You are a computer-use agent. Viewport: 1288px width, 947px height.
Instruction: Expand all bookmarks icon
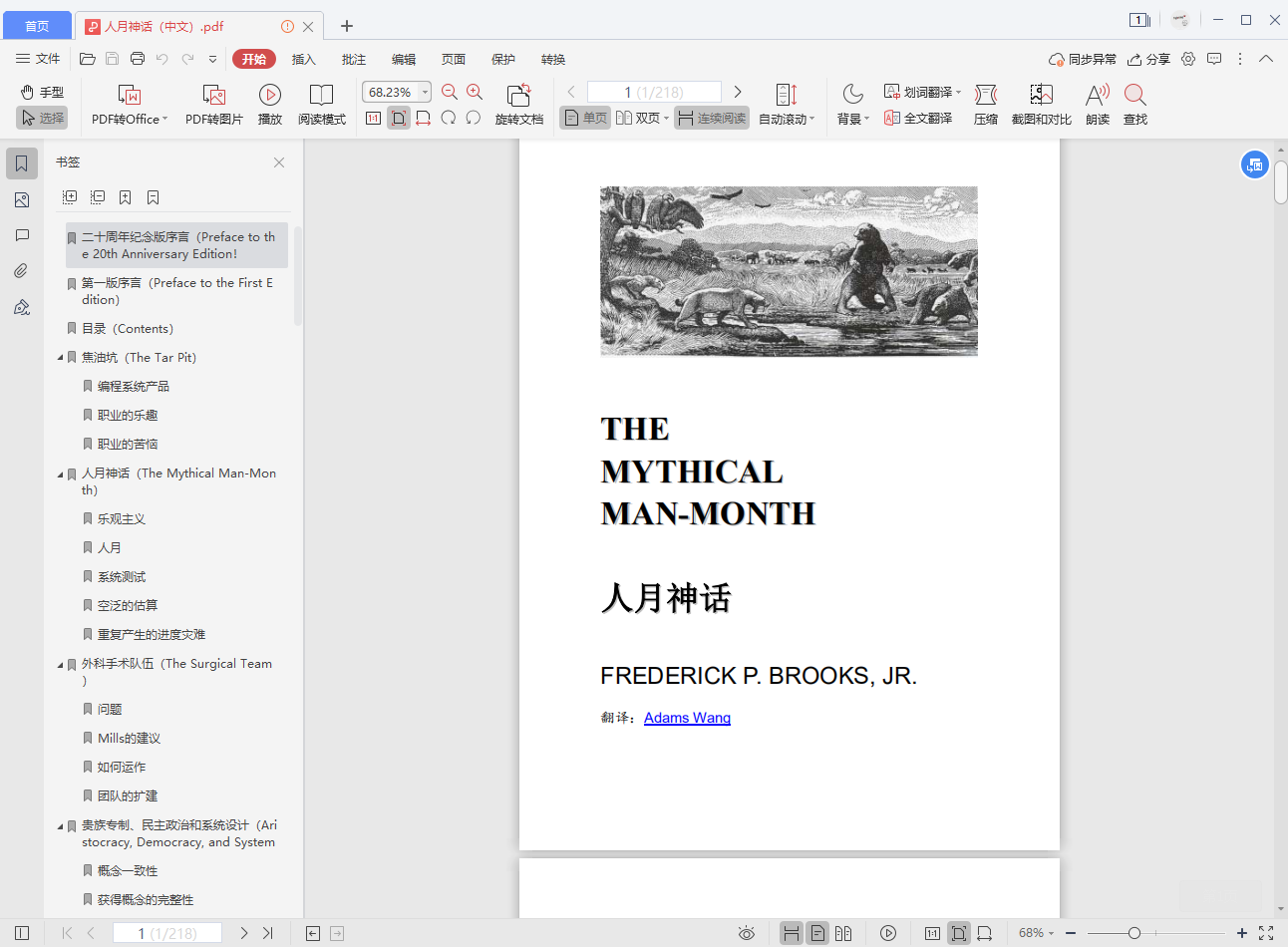point(70,197)
